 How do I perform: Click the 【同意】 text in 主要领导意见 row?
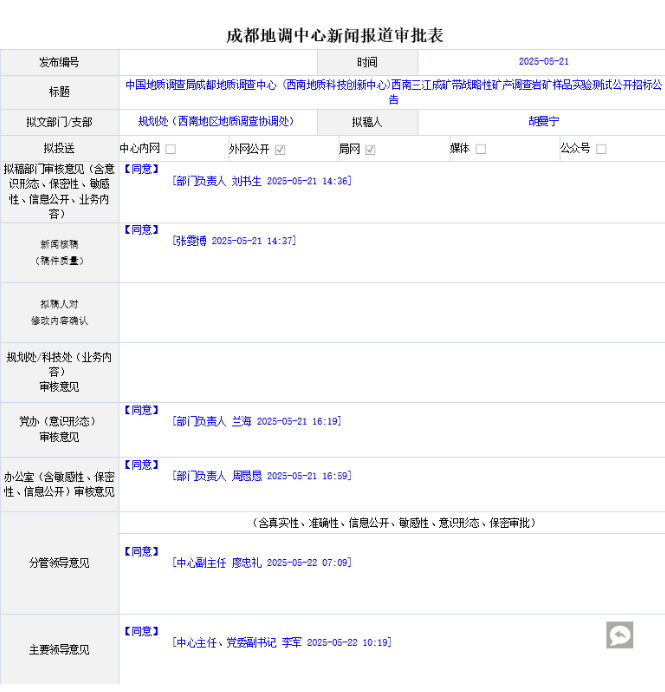click(x=141, y=631)
